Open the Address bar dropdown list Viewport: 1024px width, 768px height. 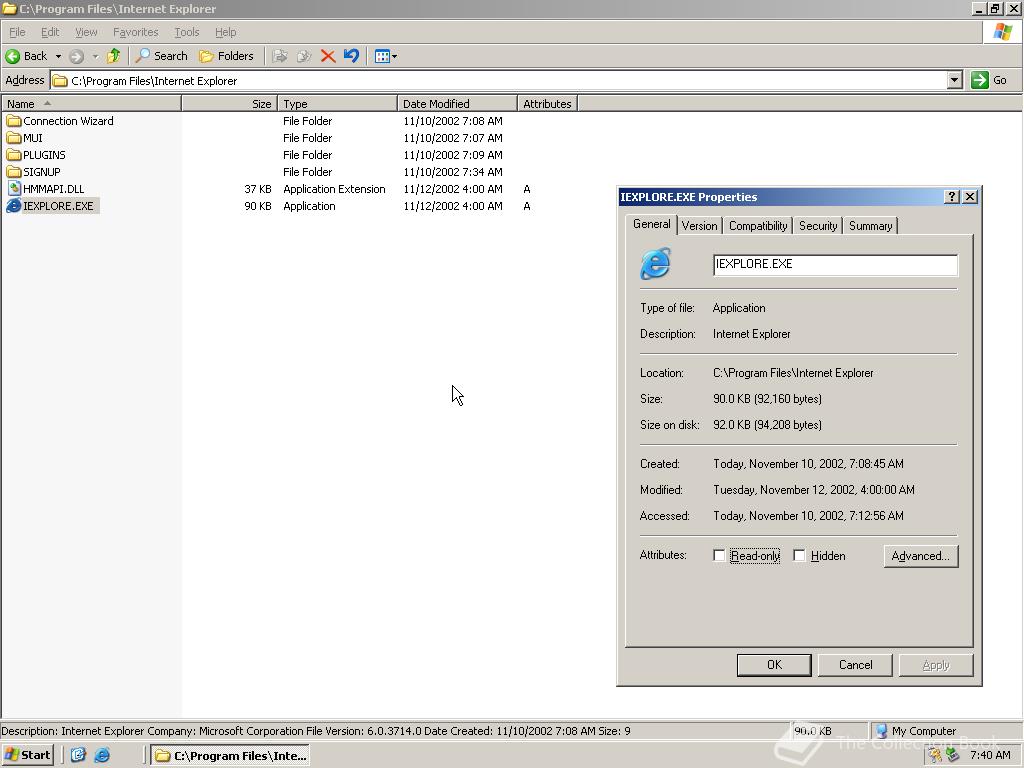[x=954, y=80]
